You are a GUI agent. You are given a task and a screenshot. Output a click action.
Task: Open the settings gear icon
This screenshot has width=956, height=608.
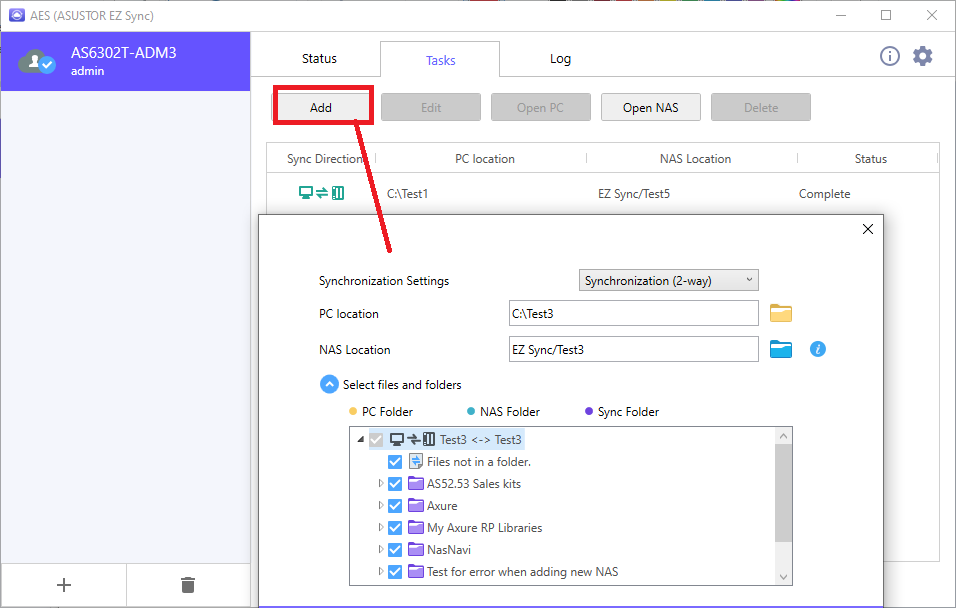pos(922,56)
